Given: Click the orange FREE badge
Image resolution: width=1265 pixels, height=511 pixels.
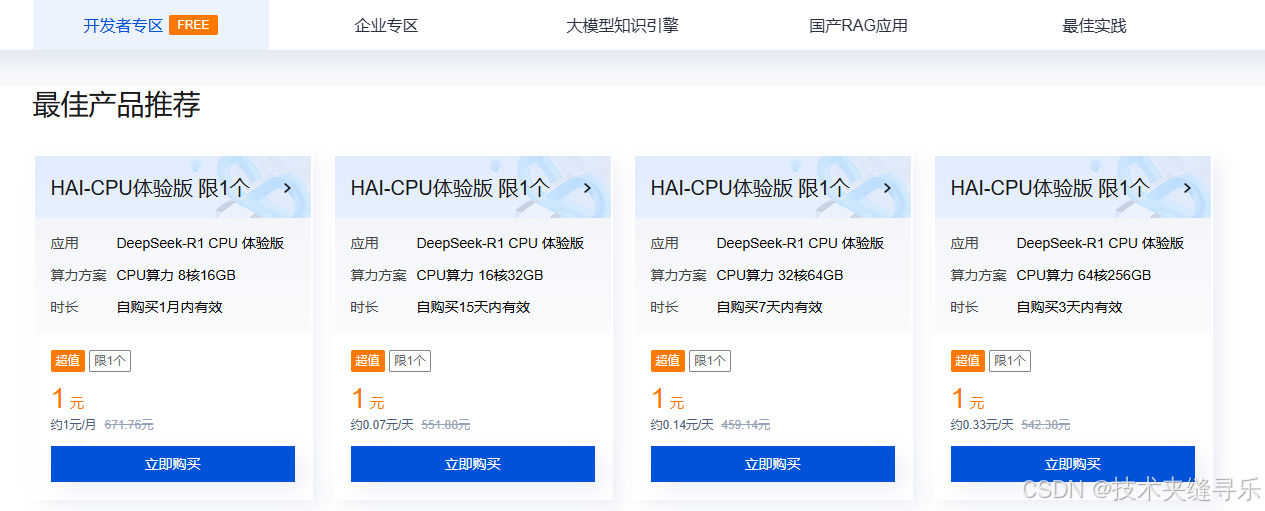Looking at the screenshot, I should [193, 25].
